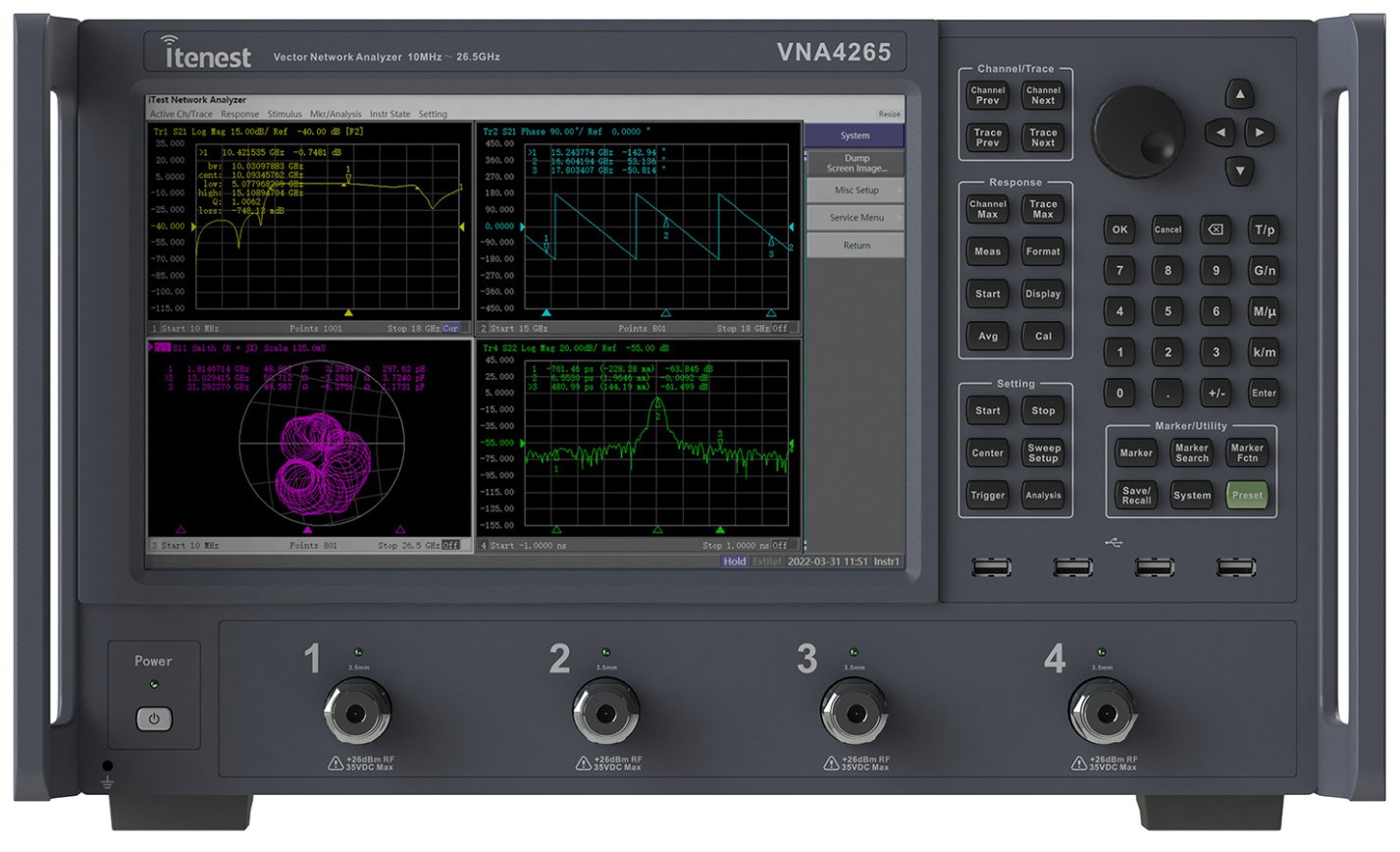This screenshot has height=852, width=1400.
Task: Open the Active Ch/Trace menu
Action: [181, 115]
